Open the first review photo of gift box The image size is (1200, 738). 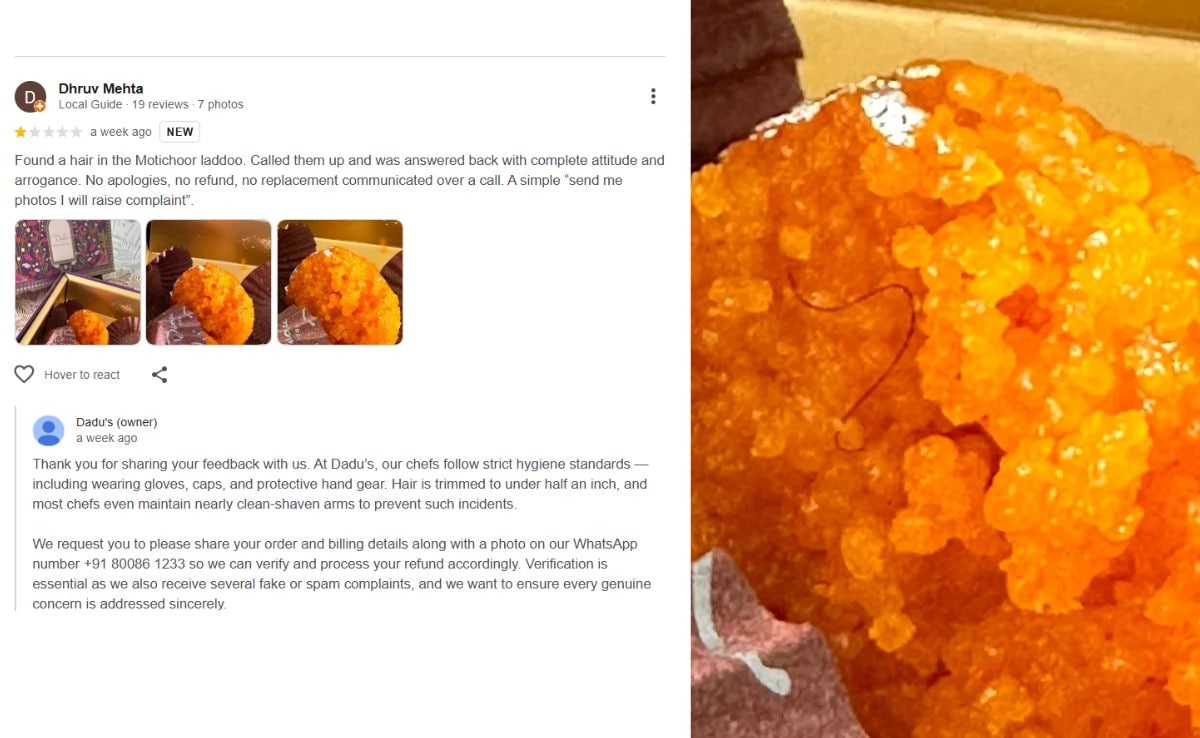pyautogui.click(x=78, y=282)
